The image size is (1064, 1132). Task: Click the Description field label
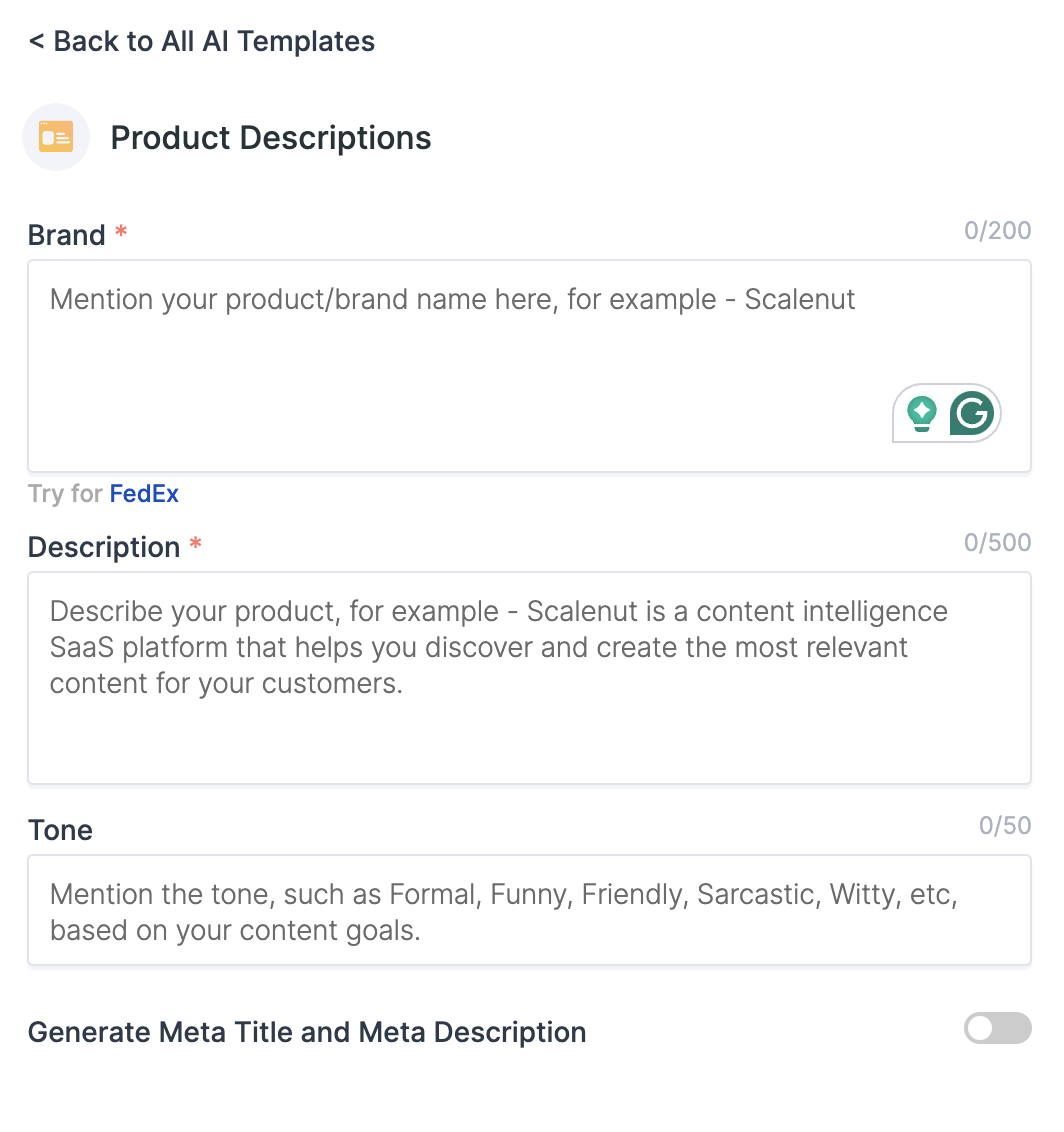pyautogui.click(x=104, y=547)
